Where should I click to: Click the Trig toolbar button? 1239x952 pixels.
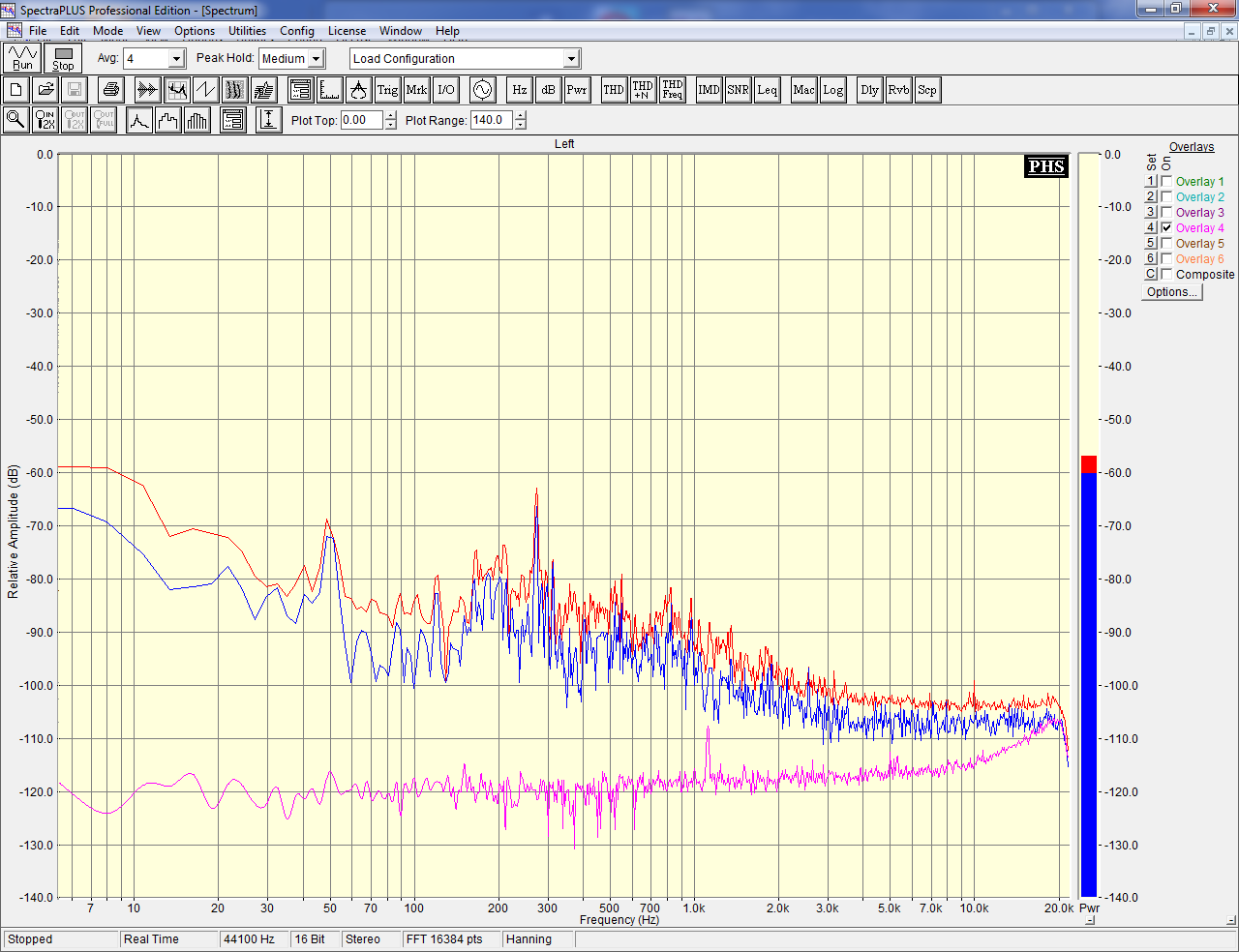click(x=387, y=90)
